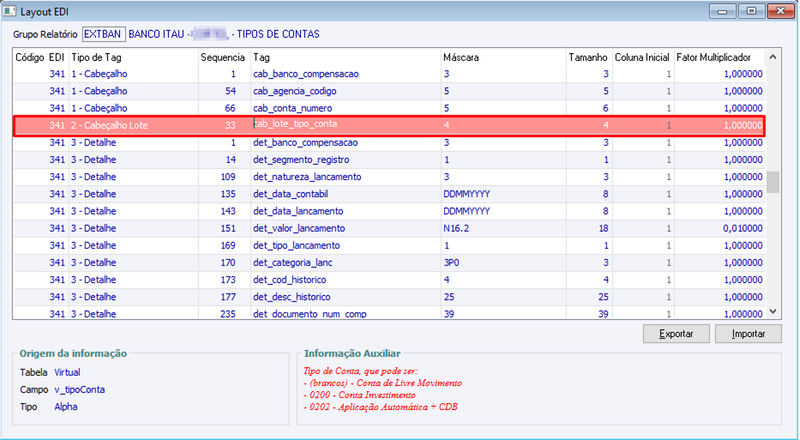Select the cab_conta_numero tag cell

coord(345,108)
